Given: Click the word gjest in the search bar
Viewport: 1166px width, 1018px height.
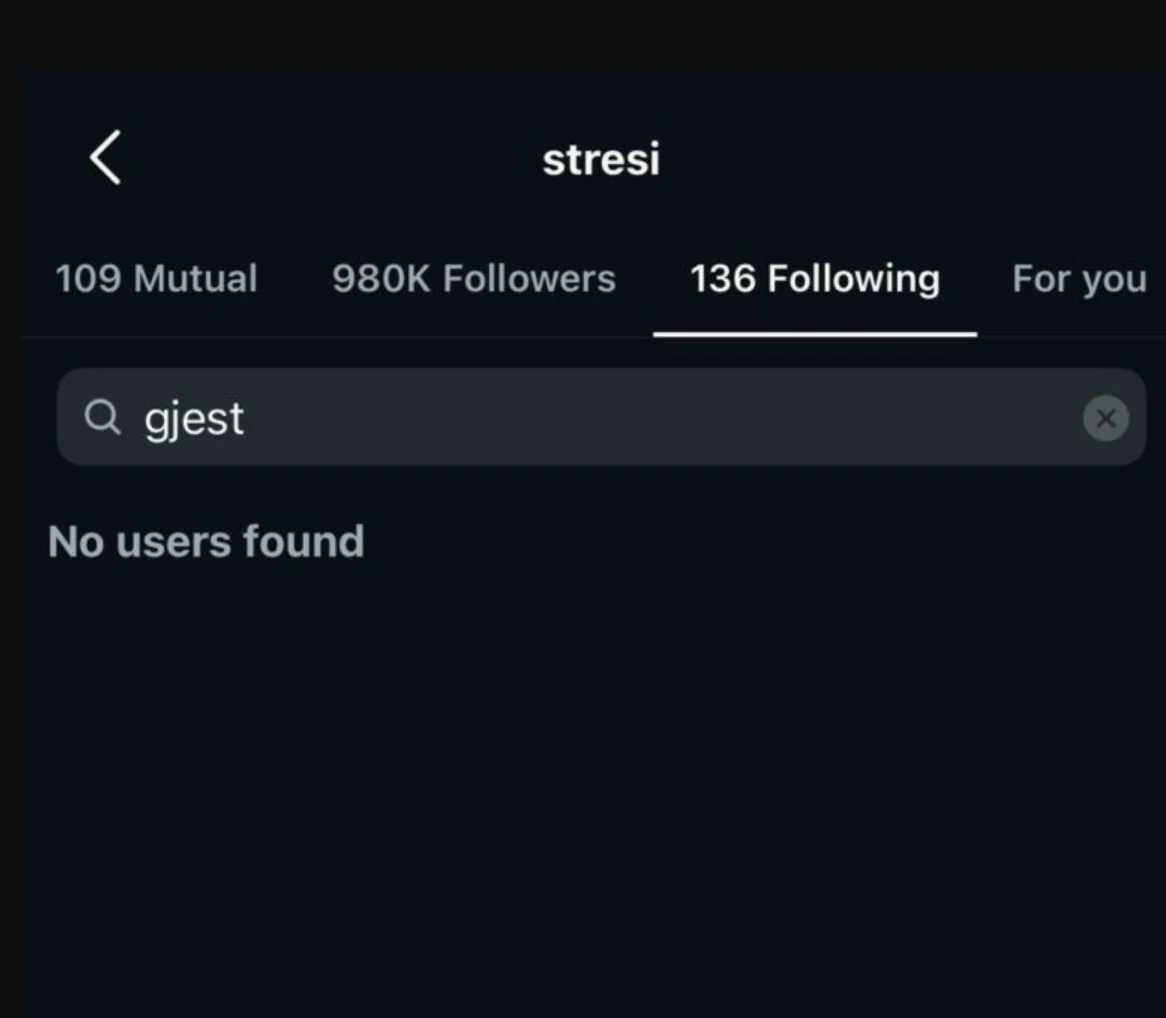Looking at the screenshot, I should [194, 419].
